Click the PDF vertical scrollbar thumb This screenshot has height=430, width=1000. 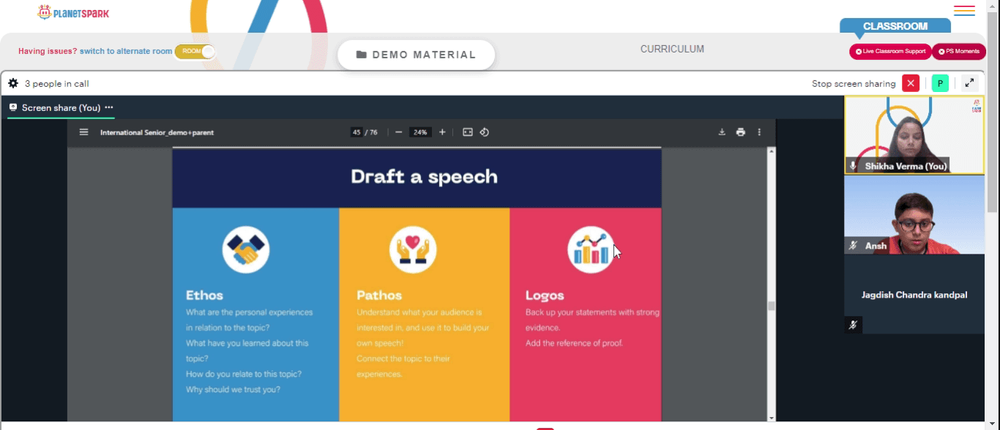point(772,306)
